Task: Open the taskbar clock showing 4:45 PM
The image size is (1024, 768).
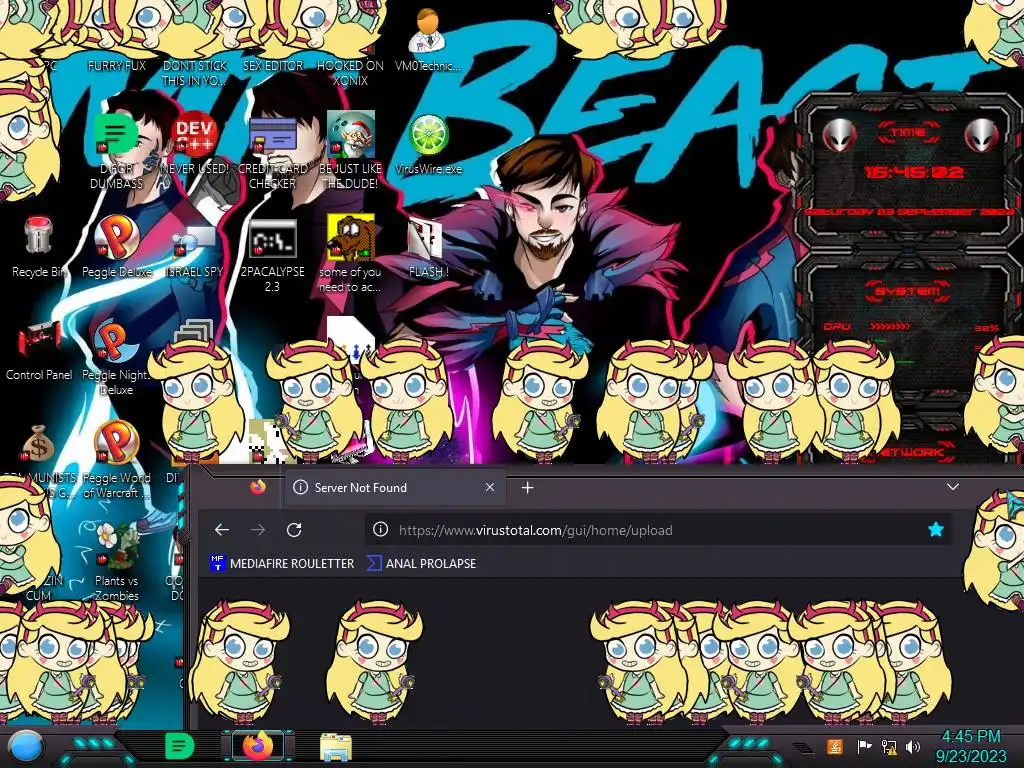Action: point(971,746)
